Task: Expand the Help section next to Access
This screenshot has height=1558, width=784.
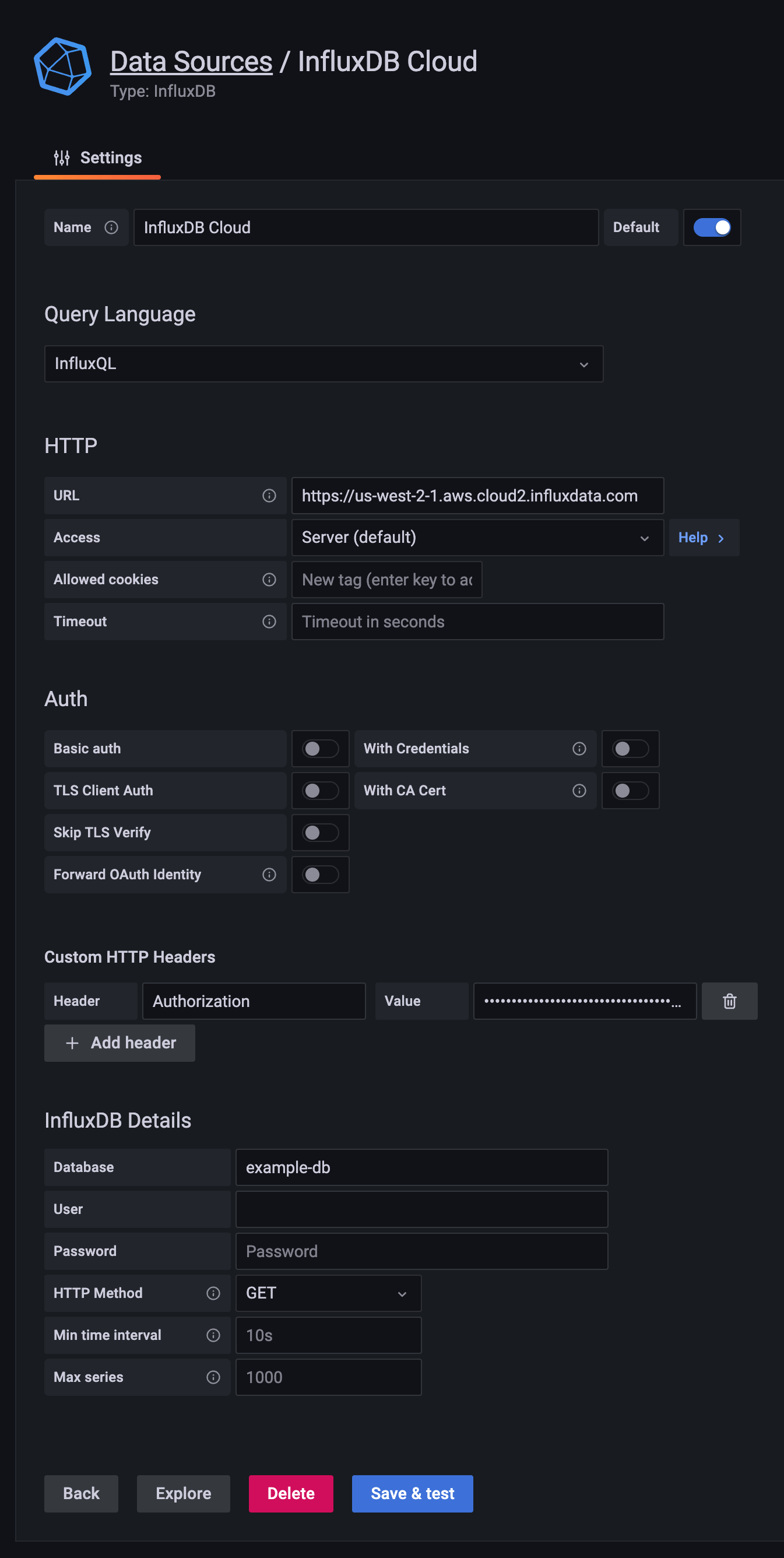Action: [704, 538]
